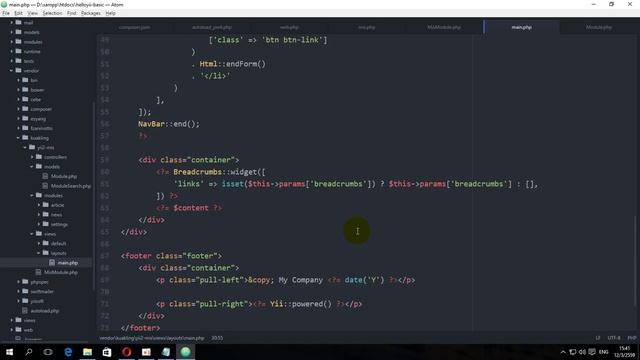Expand the mail folder arrow

(x=11, y=22)
